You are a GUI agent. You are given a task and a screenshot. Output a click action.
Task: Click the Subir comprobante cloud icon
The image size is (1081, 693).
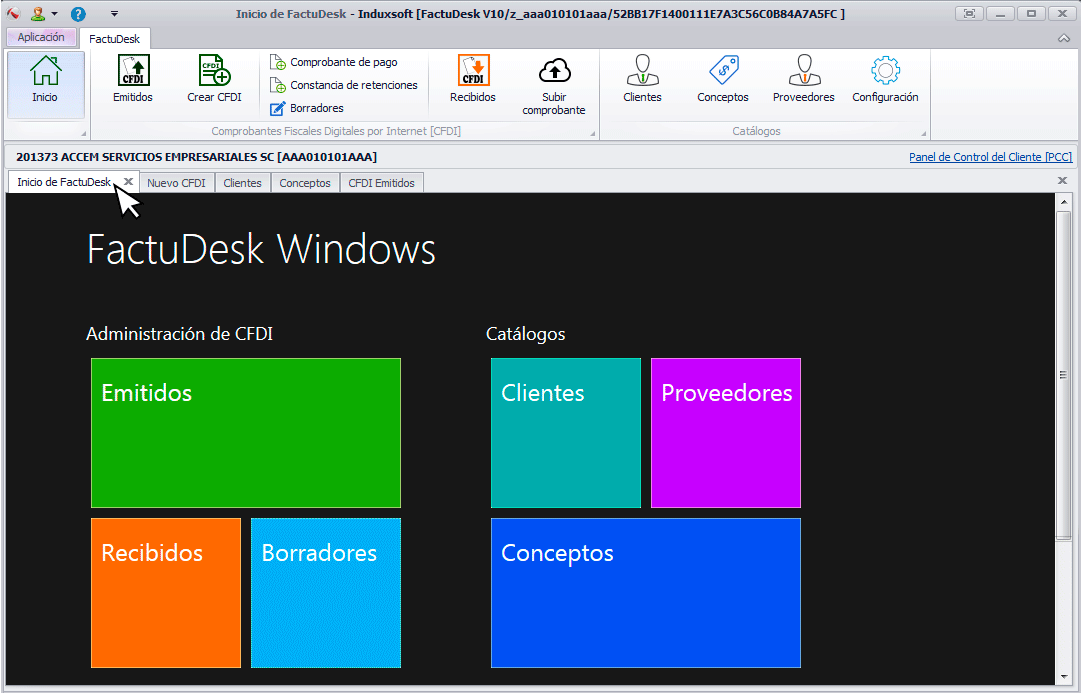click(x=554, y=86)
